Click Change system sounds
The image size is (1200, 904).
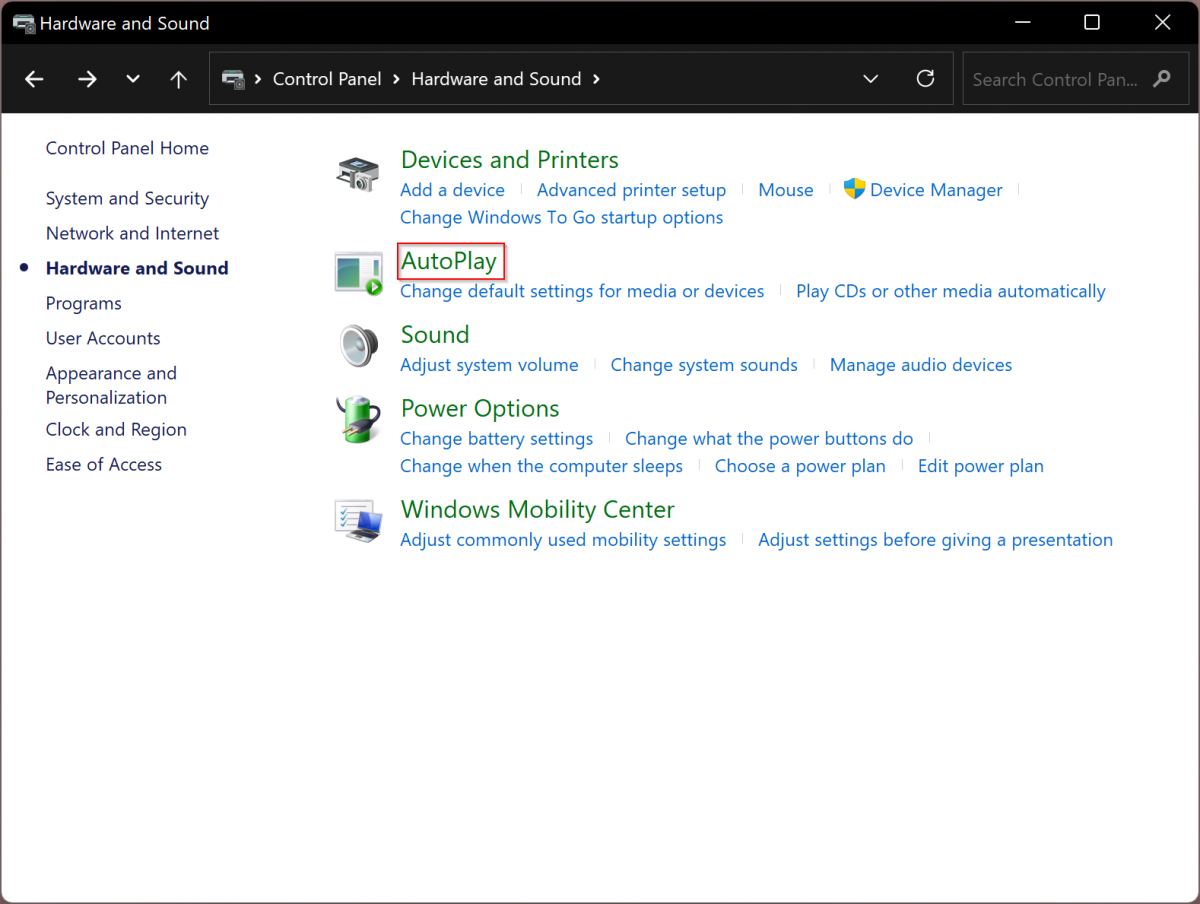704,365
